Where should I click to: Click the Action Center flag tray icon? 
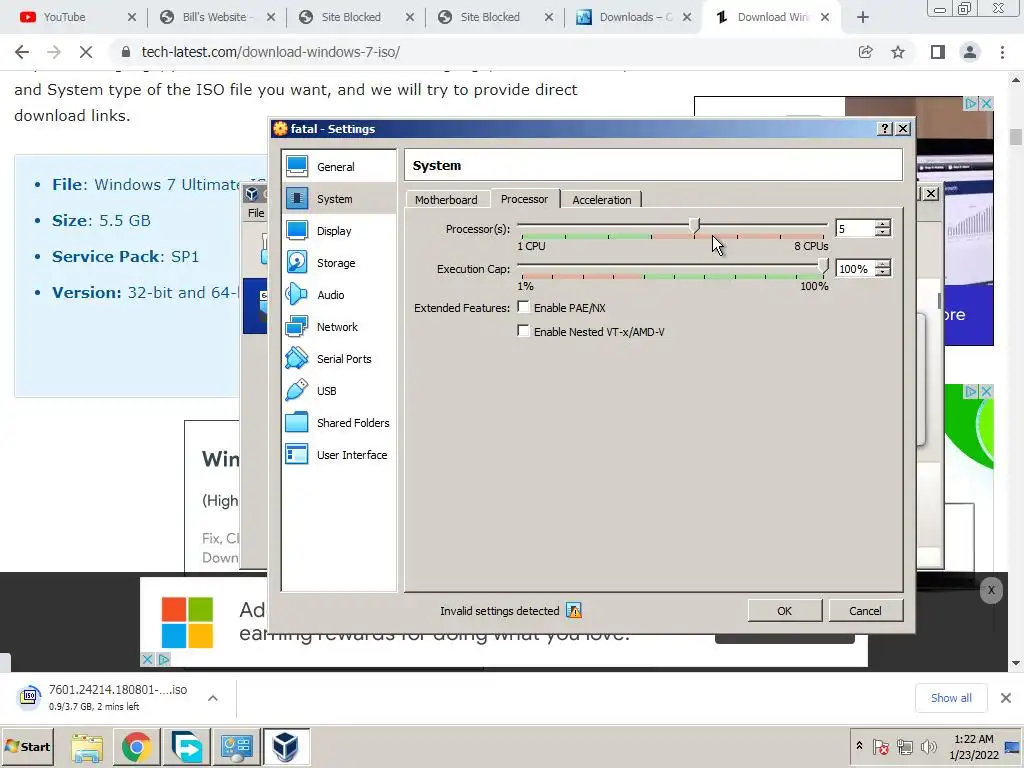point(881,746)
